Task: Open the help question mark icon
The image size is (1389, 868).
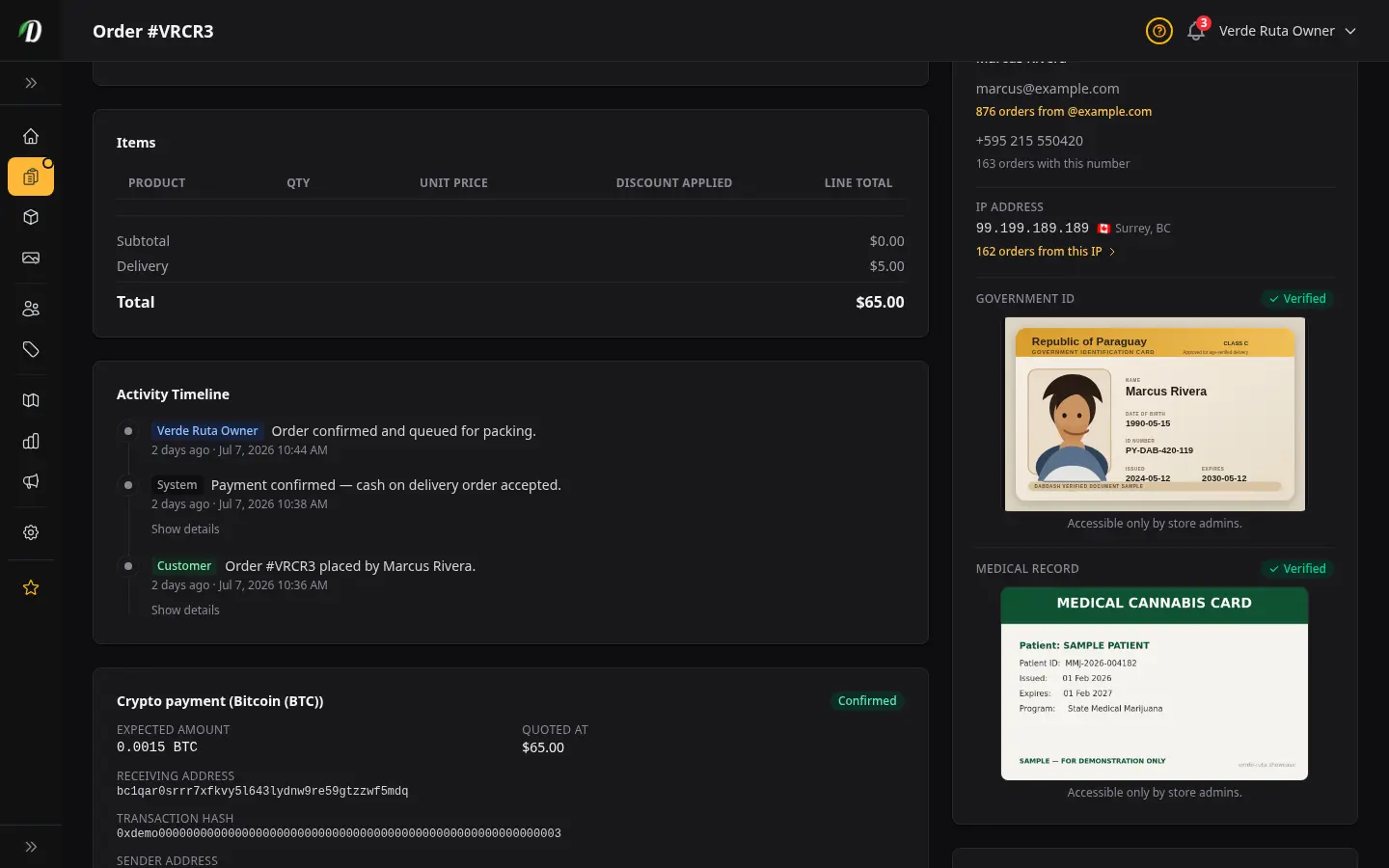Action: (x=1158, y=31)
